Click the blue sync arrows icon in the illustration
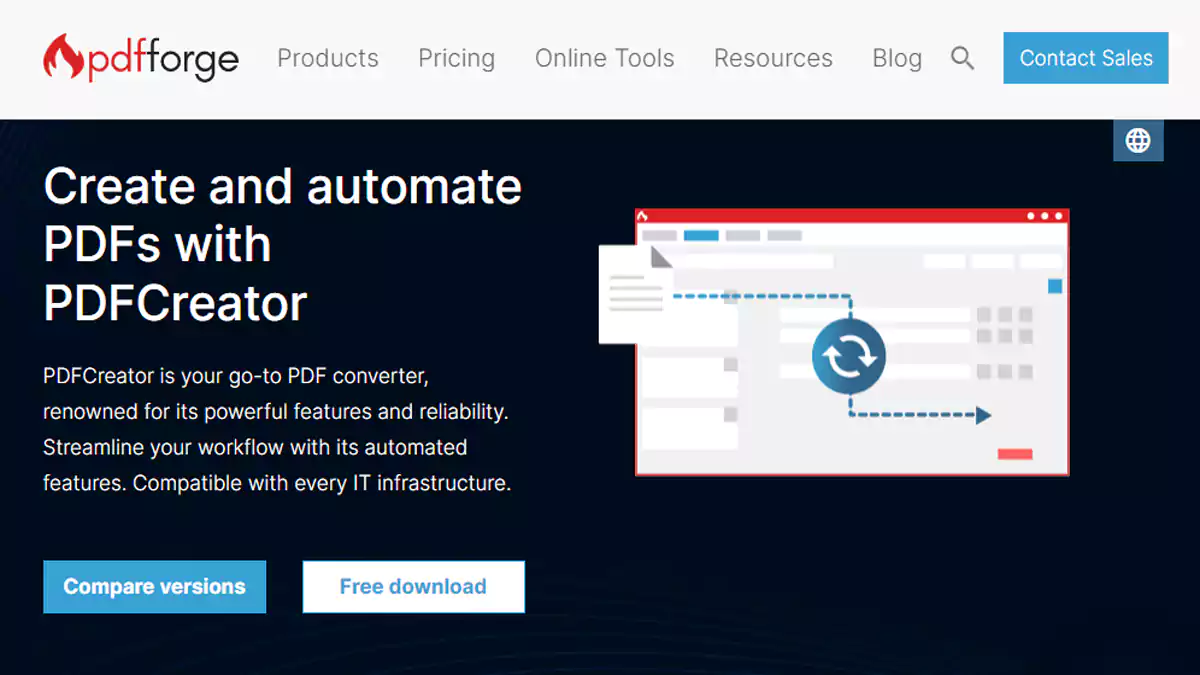 click(x=849, y=355)
